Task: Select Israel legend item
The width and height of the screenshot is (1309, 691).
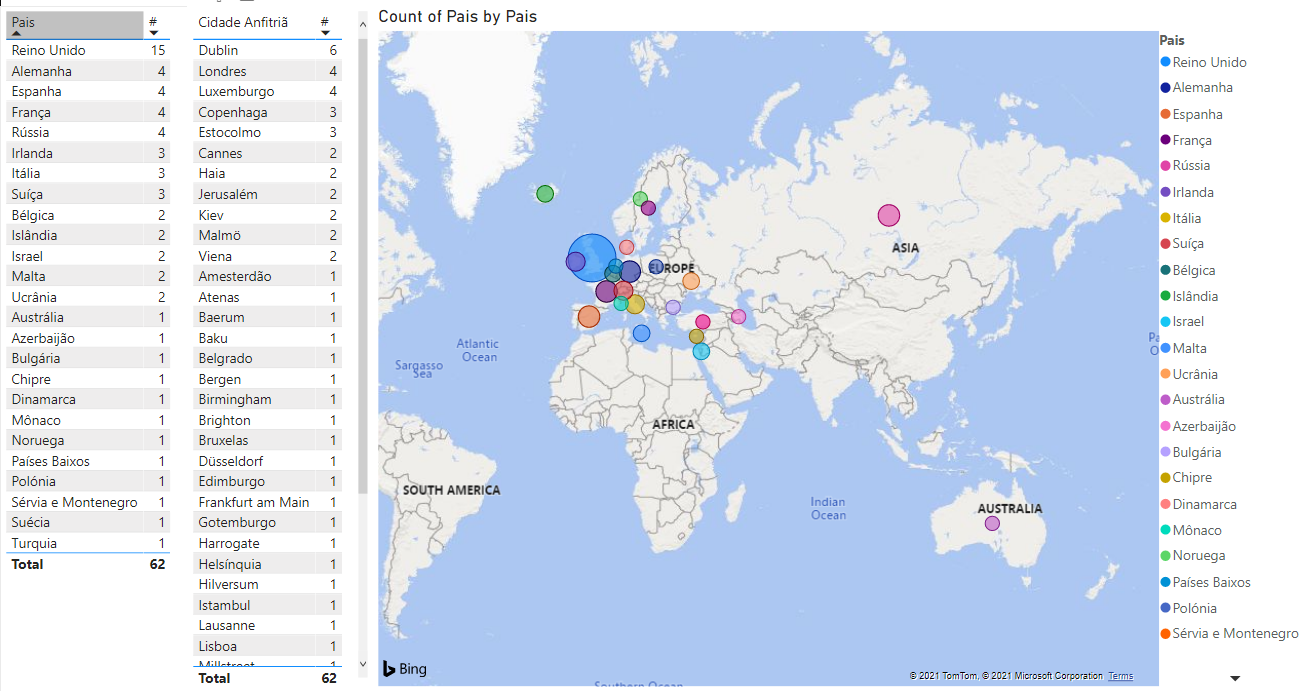Action: 1182,322
